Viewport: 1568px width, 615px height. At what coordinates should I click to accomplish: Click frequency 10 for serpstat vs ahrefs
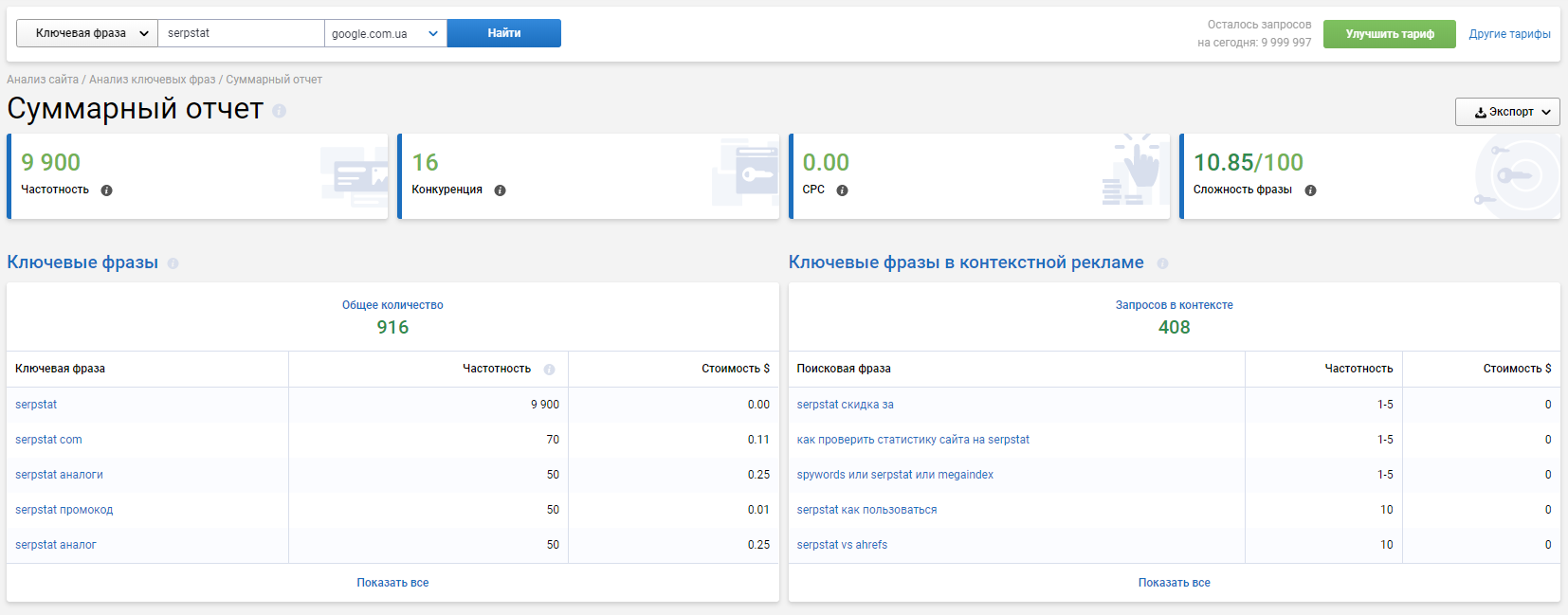[x=1387, y=545]
